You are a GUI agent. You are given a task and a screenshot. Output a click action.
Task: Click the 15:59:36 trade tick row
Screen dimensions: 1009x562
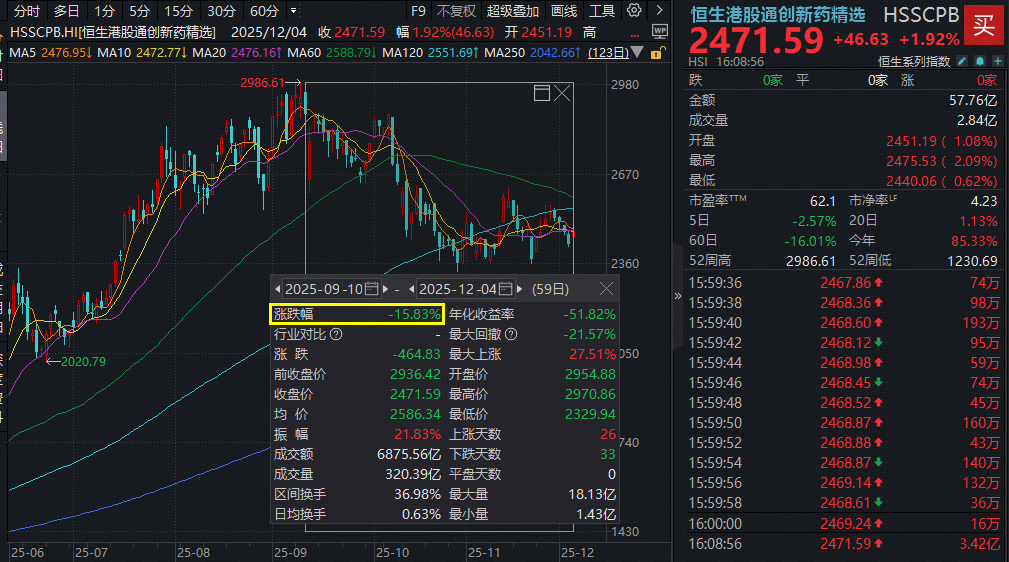(x=844, y=283)
